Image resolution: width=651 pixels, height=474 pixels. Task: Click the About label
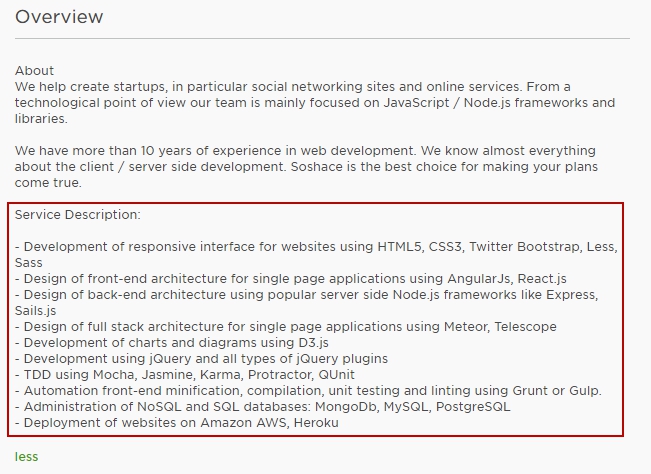click(34, 71)
